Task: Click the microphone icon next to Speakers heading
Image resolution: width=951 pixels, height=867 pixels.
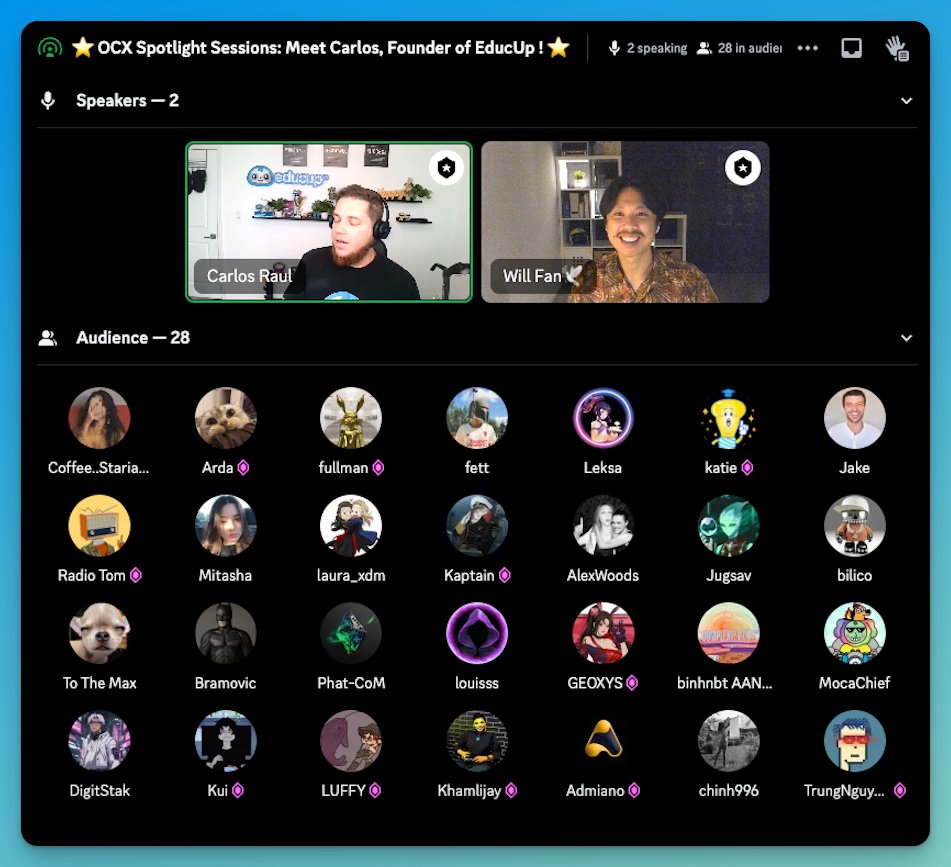Action: coord(49,100)
